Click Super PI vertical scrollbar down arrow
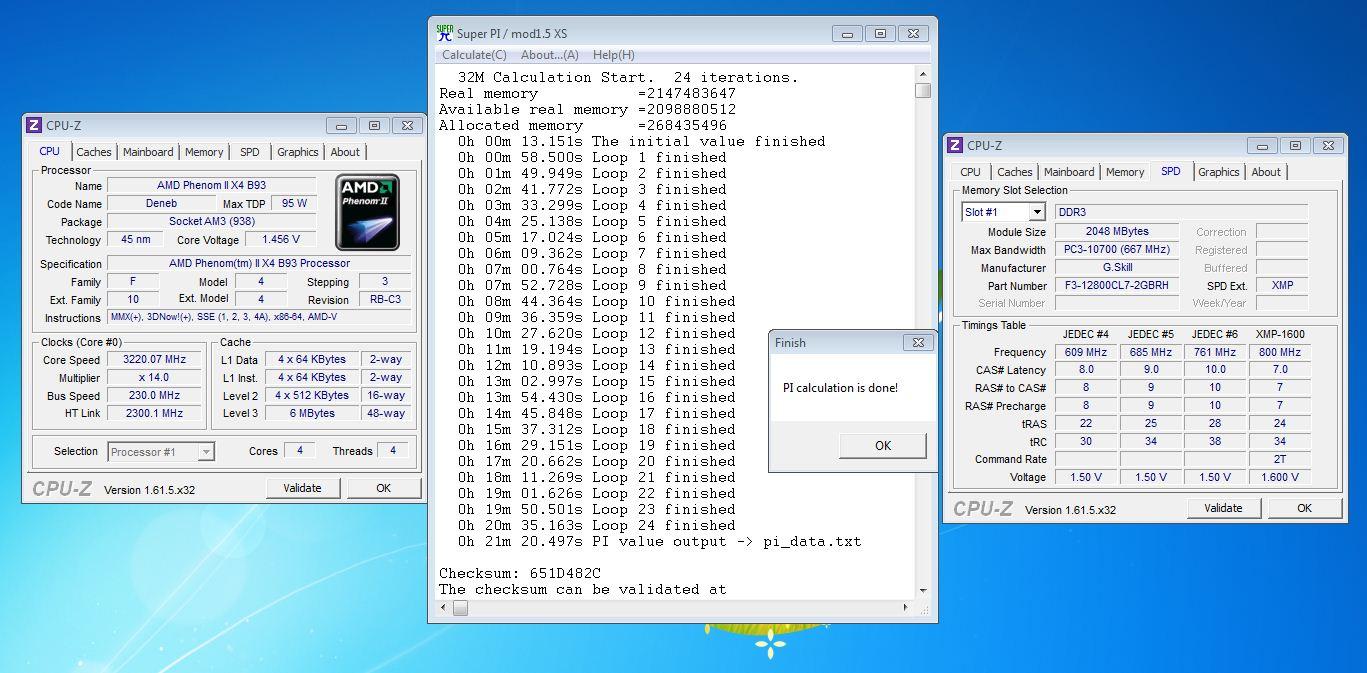 tap(923, 590)
